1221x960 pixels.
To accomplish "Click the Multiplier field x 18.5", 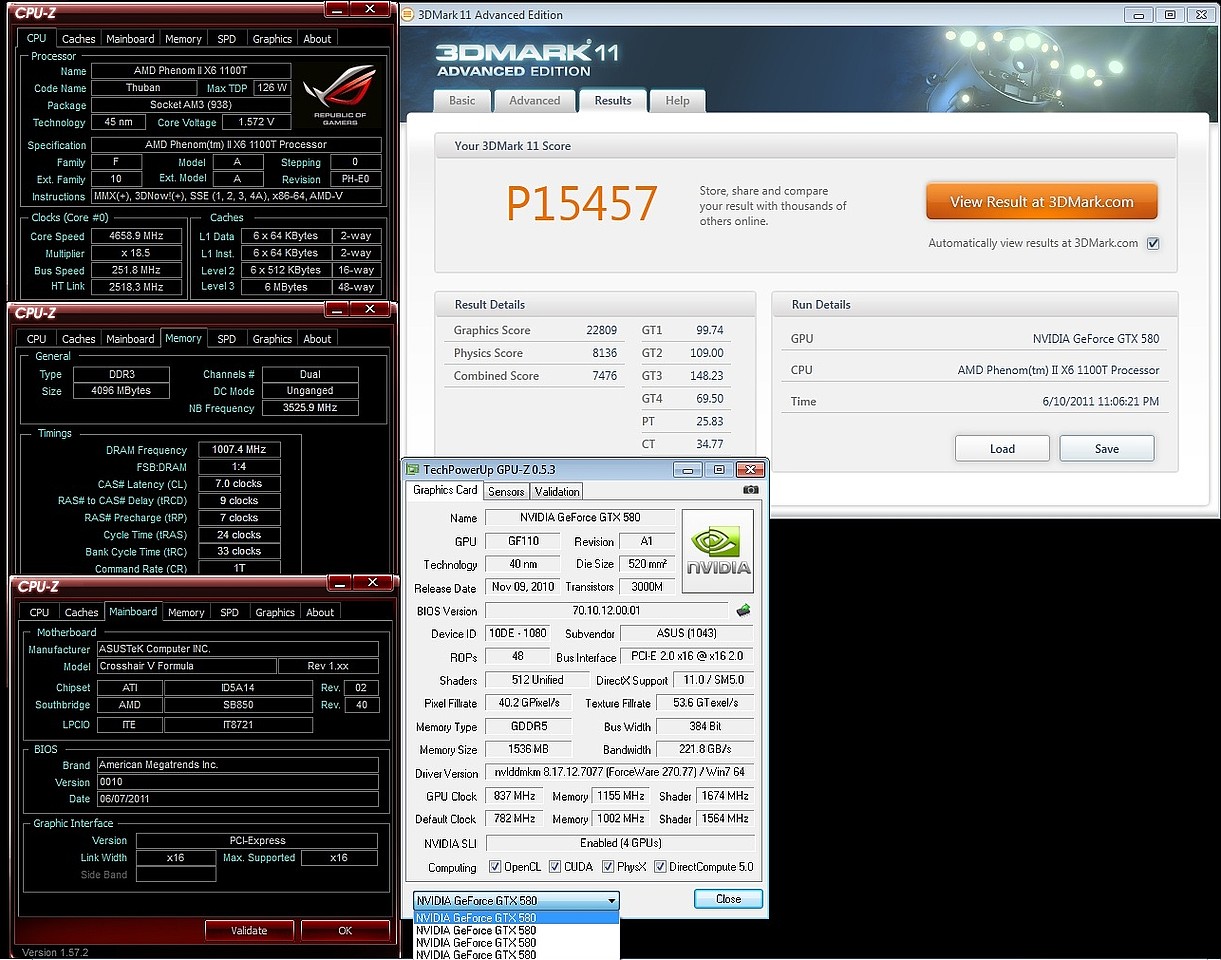I will 138,253.
